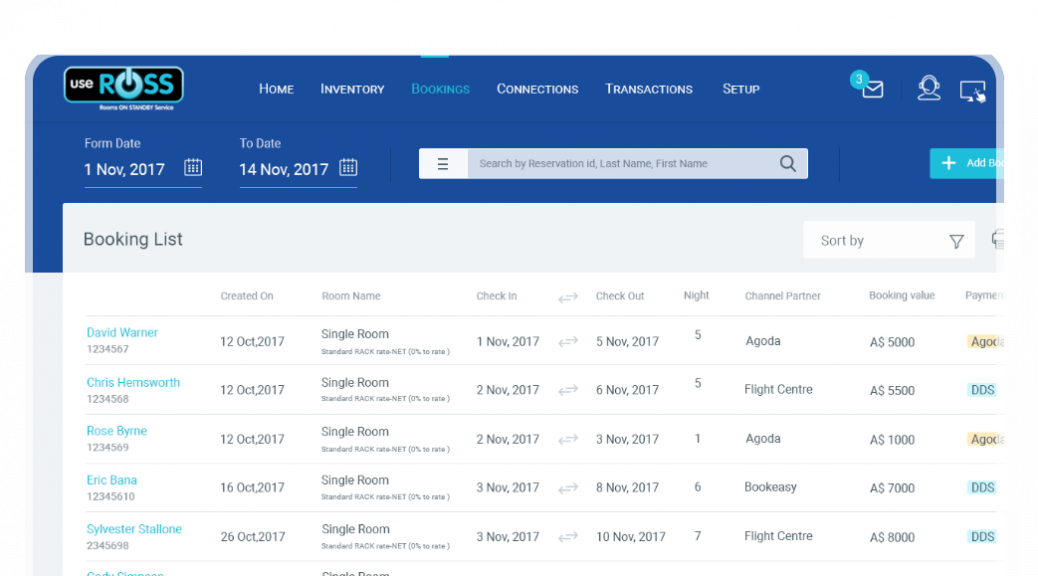Click check-out date 8 Nov, 2017
Screen dimensions: 1038x576
[628, 488]
